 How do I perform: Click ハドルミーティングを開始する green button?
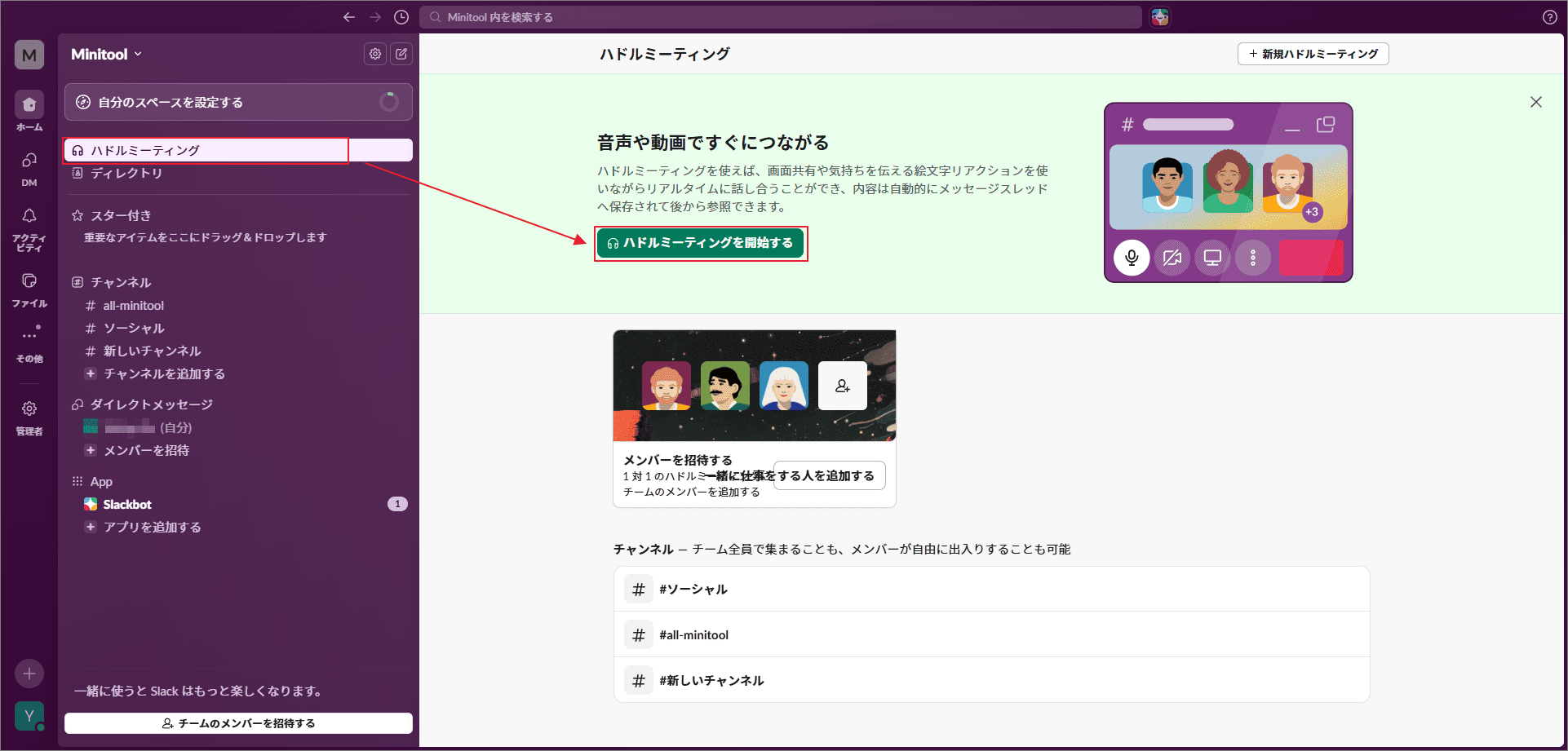click(x=700, y=243)
